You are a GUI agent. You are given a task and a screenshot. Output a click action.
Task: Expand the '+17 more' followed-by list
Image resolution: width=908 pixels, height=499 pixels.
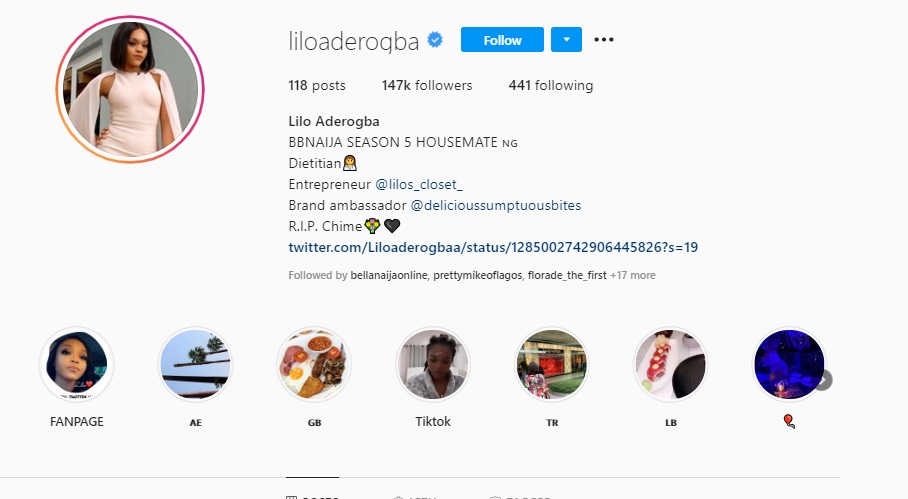632,275
